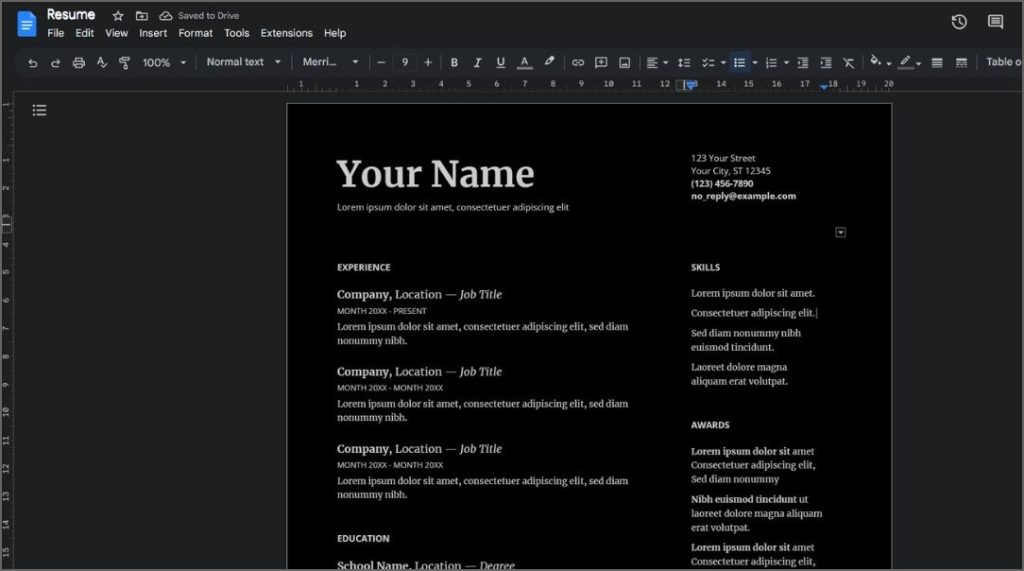
Task: Open the Insert menu
Action: (153, 33)
